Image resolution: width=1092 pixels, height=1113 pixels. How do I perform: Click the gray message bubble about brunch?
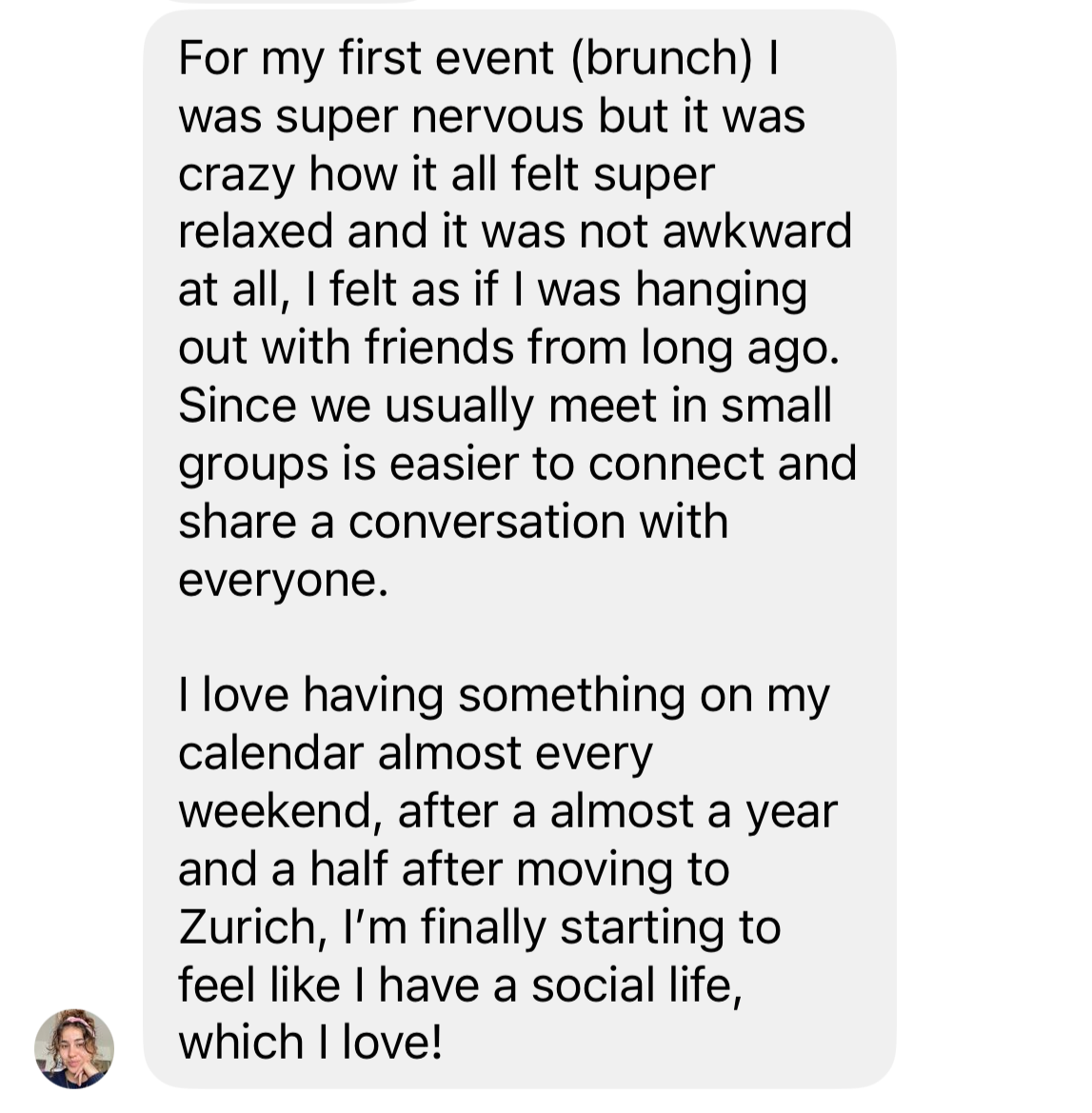(x=520, y=548)
